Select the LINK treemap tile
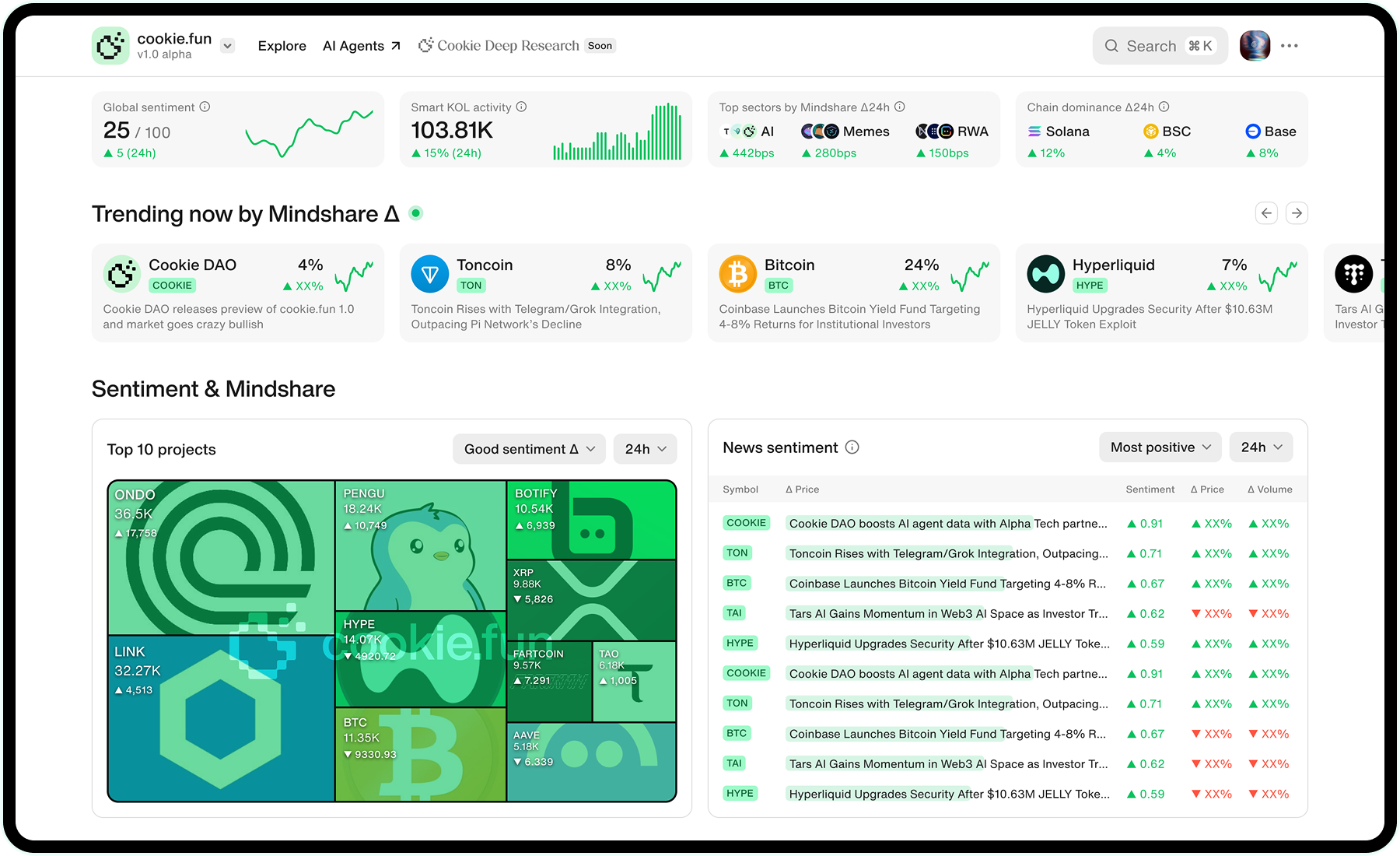 point(222,718)
